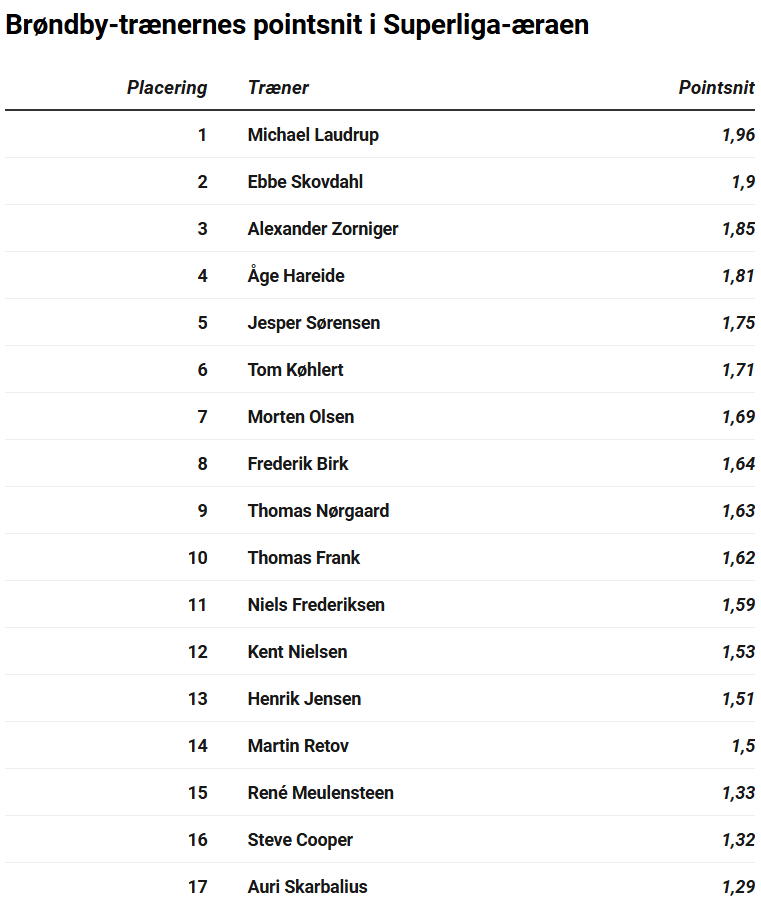Click Jesper Sørensen's name

click(313, 323)
